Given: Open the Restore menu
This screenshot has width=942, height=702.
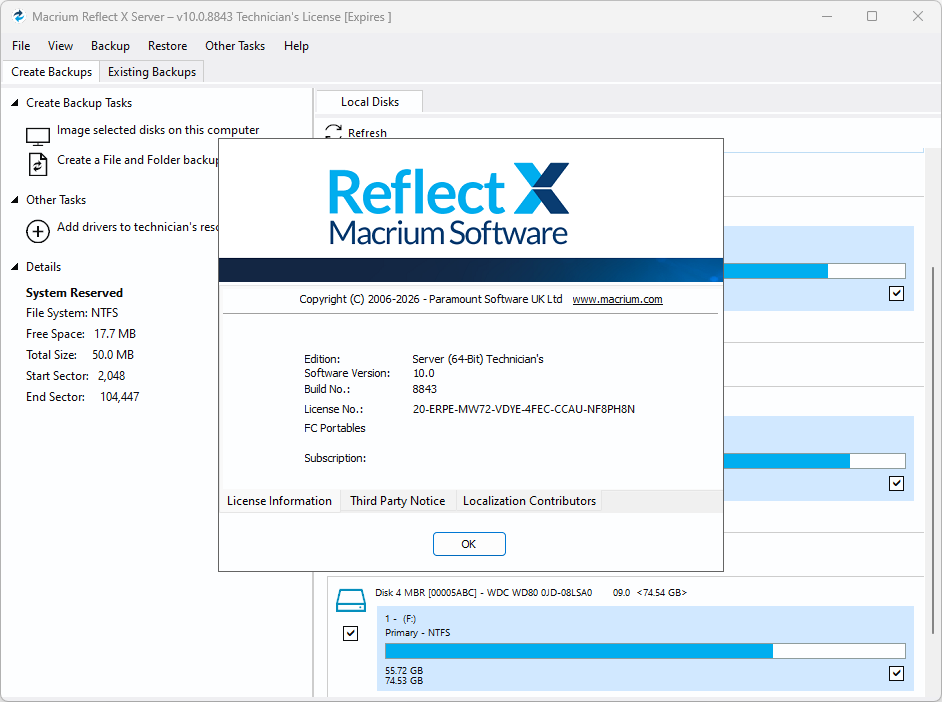Looking at the screenshot, I should pyautogui.click(x=168, y=46).
